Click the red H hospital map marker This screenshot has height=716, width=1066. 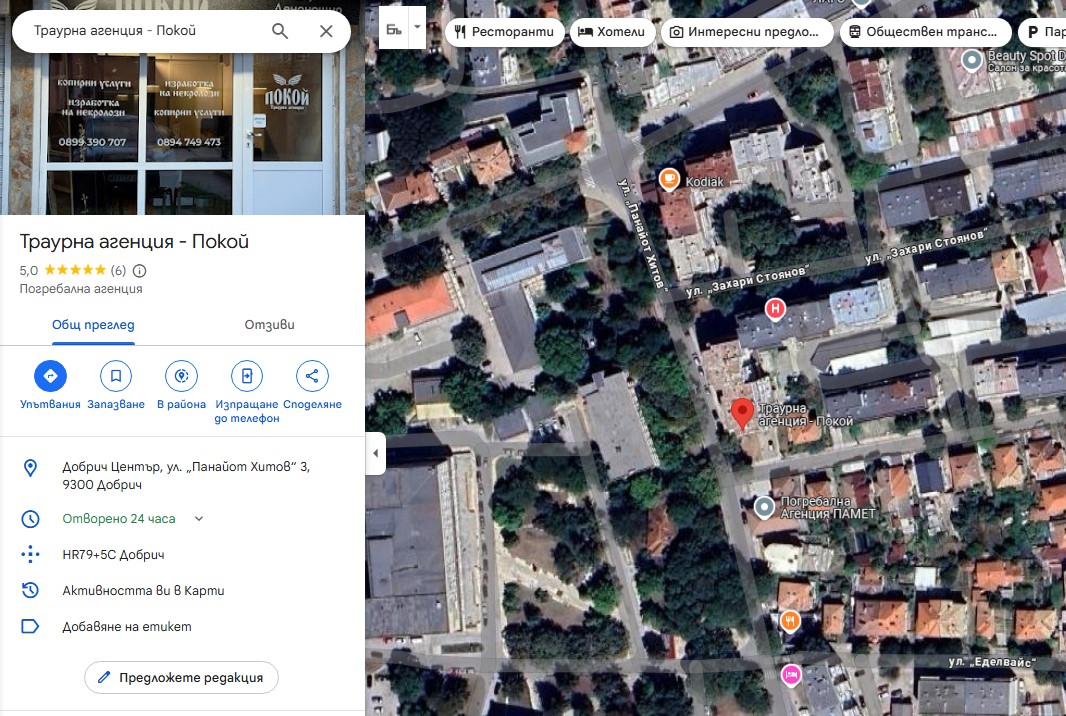click(775, 309)
